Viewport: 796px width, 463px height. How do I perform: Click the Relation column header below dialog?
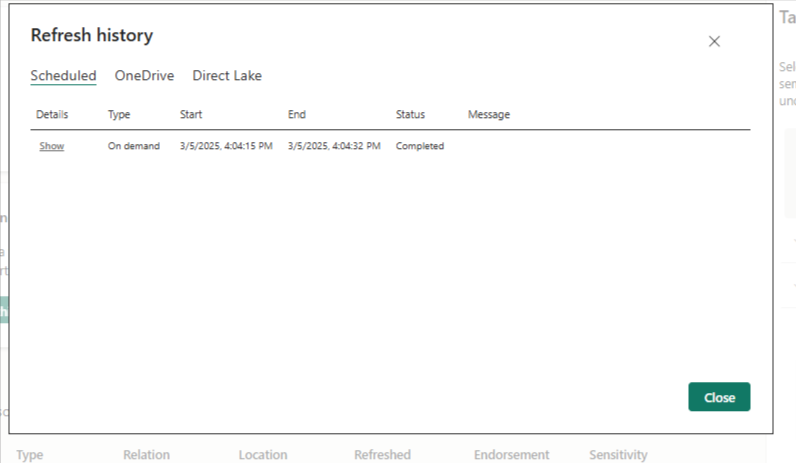[x=146, y=455]
